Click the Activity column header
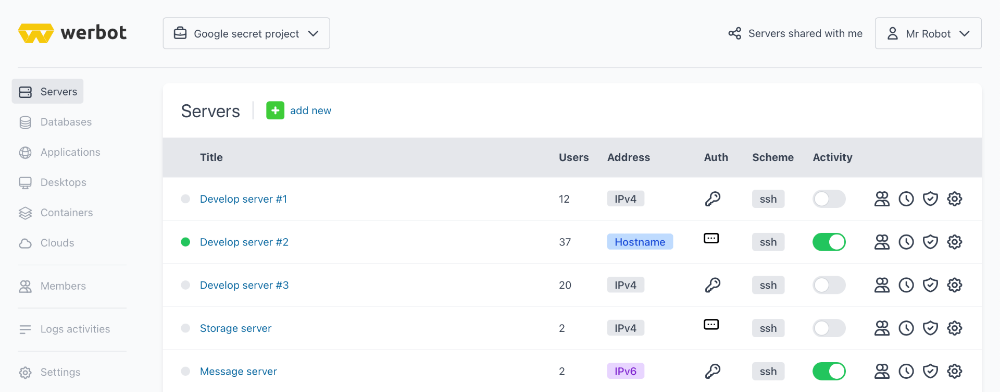The image size is (1000, 392). coord(832,157)
